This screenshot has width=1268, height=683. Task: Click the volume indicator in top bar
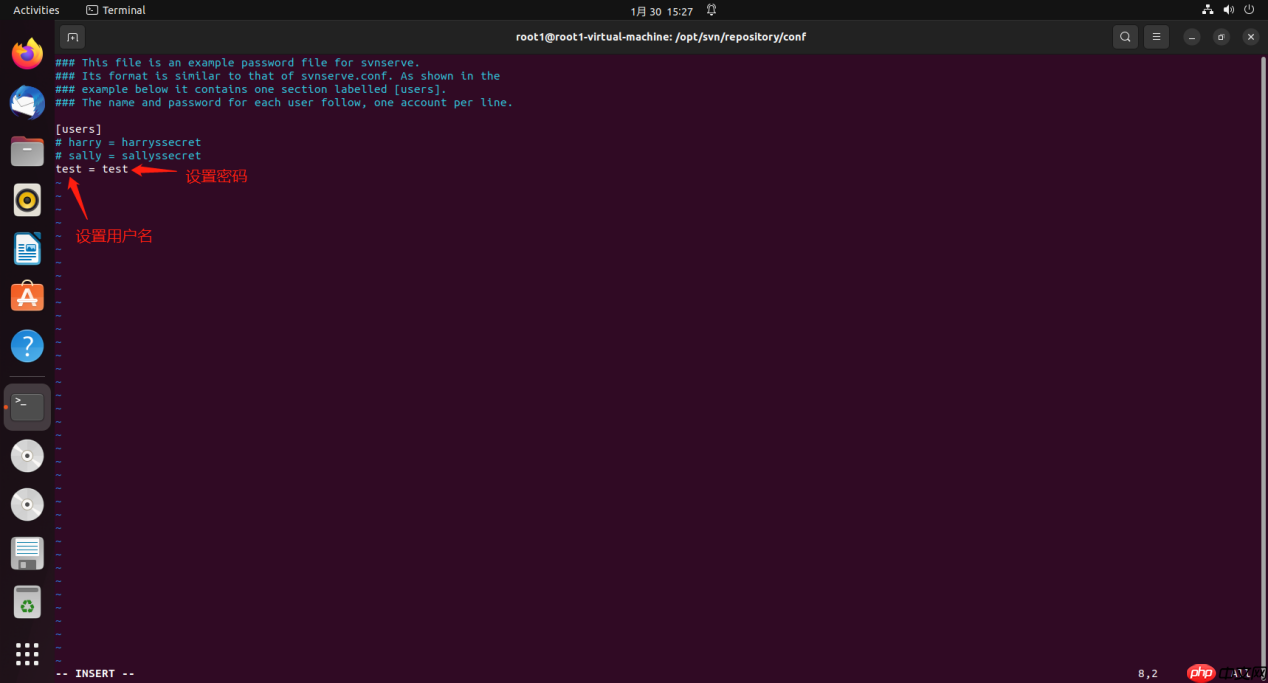(1228, 10)
